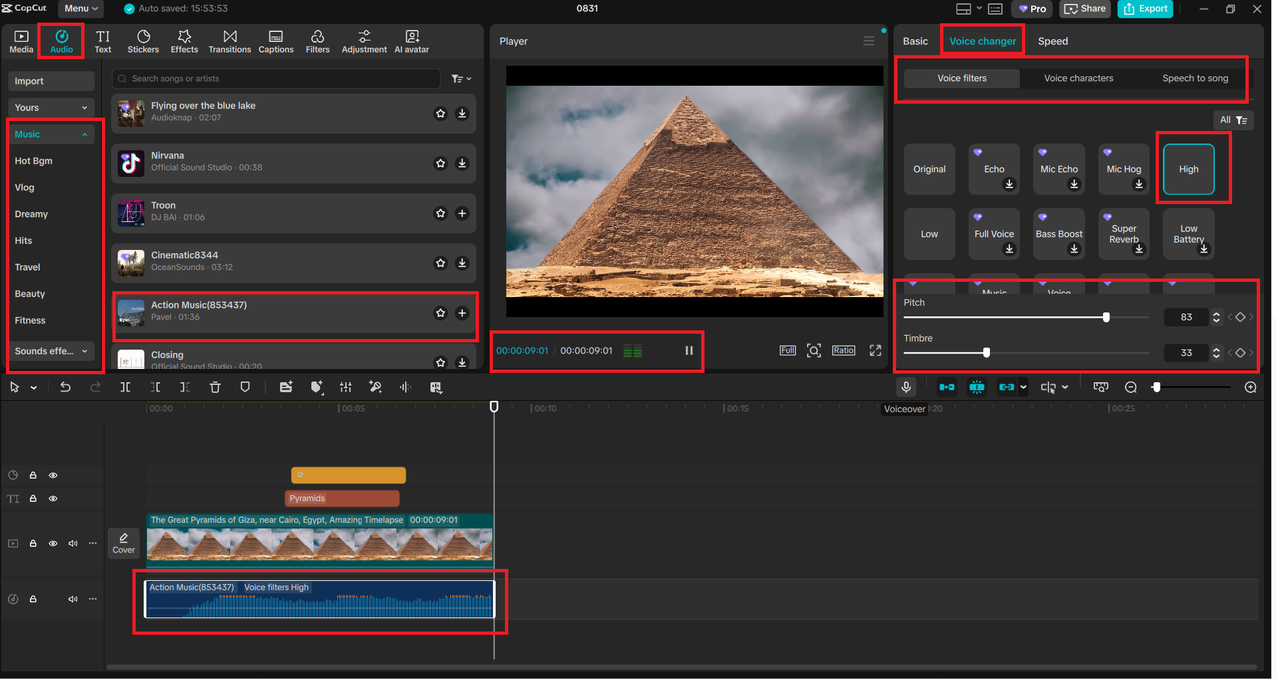
Task: Click the Pitch slider handle
Action: click(x=1106, y=317)
